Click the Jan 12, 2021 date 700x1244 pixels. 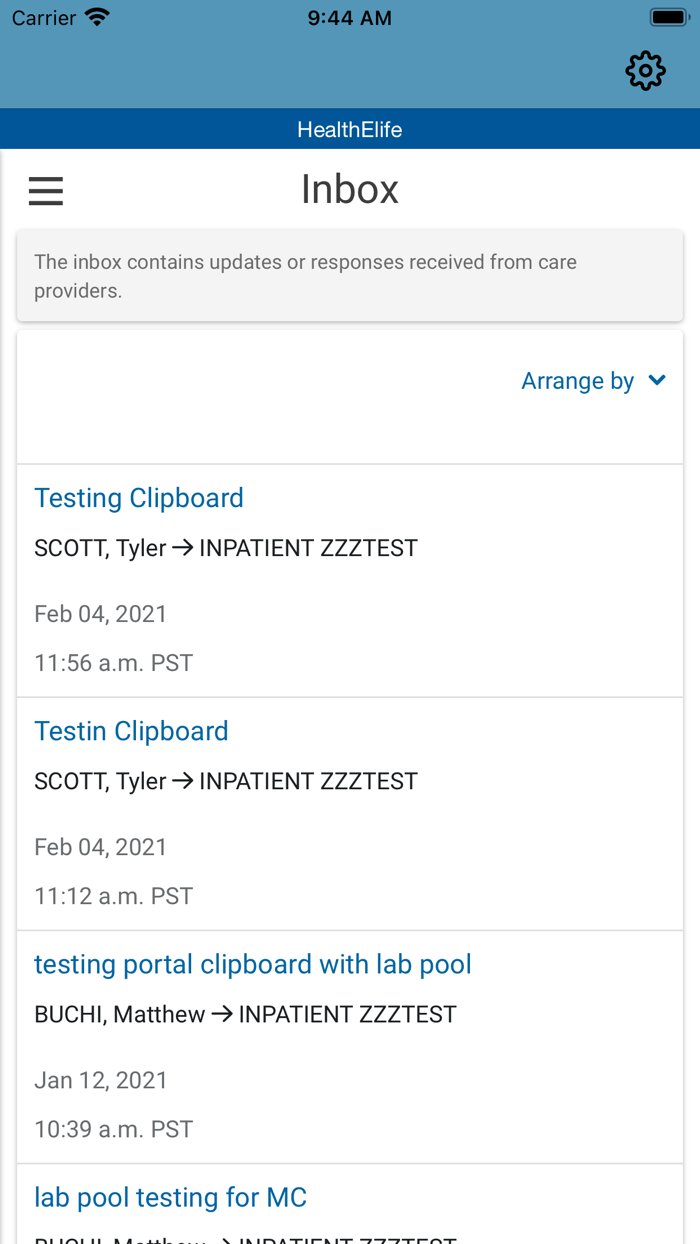[x=101, y=1080]
